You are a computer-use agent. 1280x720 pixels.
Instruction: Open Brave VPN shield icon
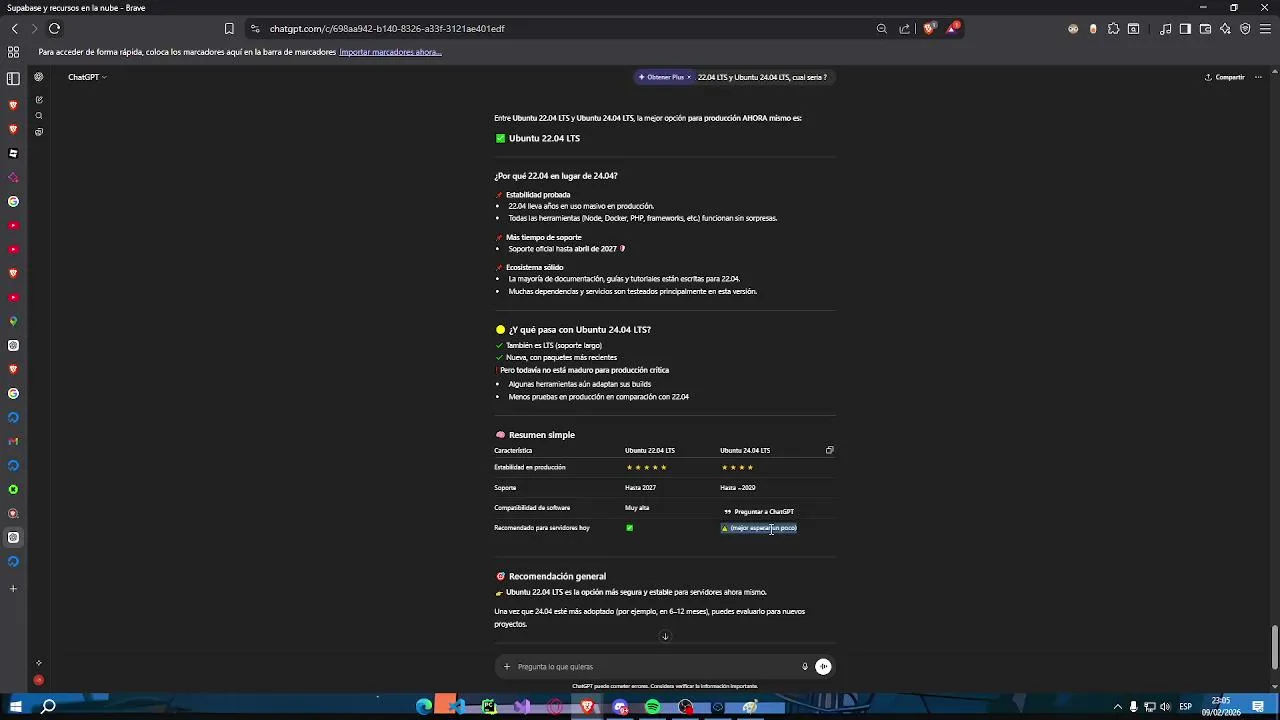(x=1245, y=29)
